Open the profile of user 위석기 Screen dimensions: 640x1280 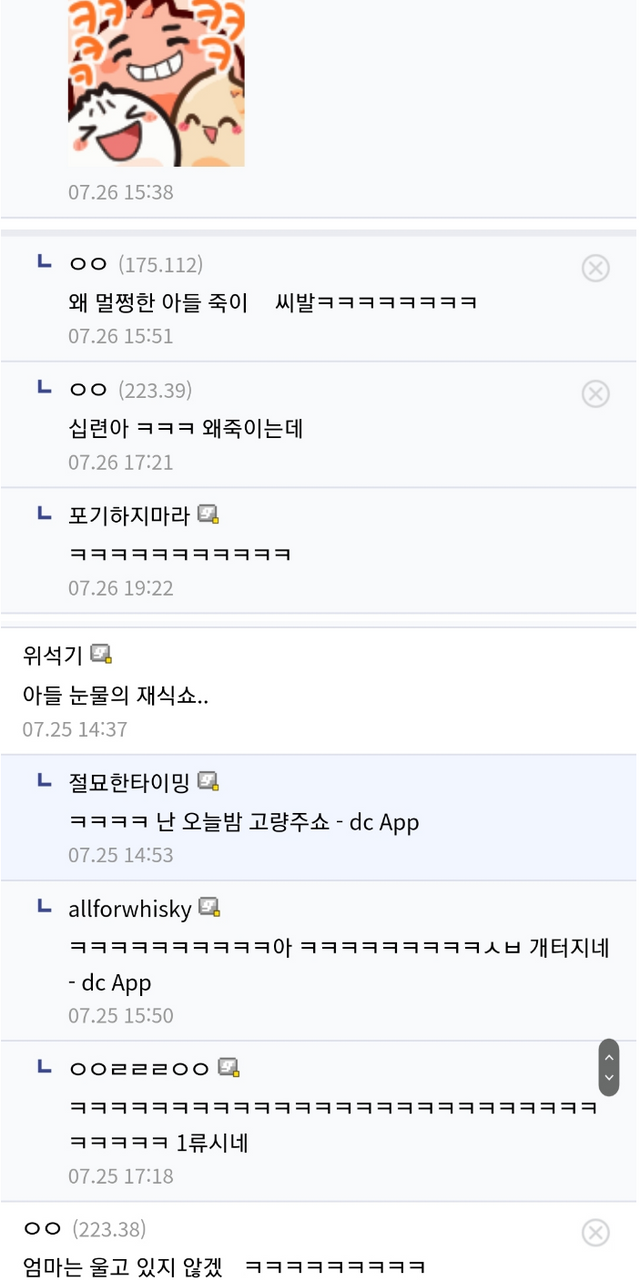pos(52,656)
